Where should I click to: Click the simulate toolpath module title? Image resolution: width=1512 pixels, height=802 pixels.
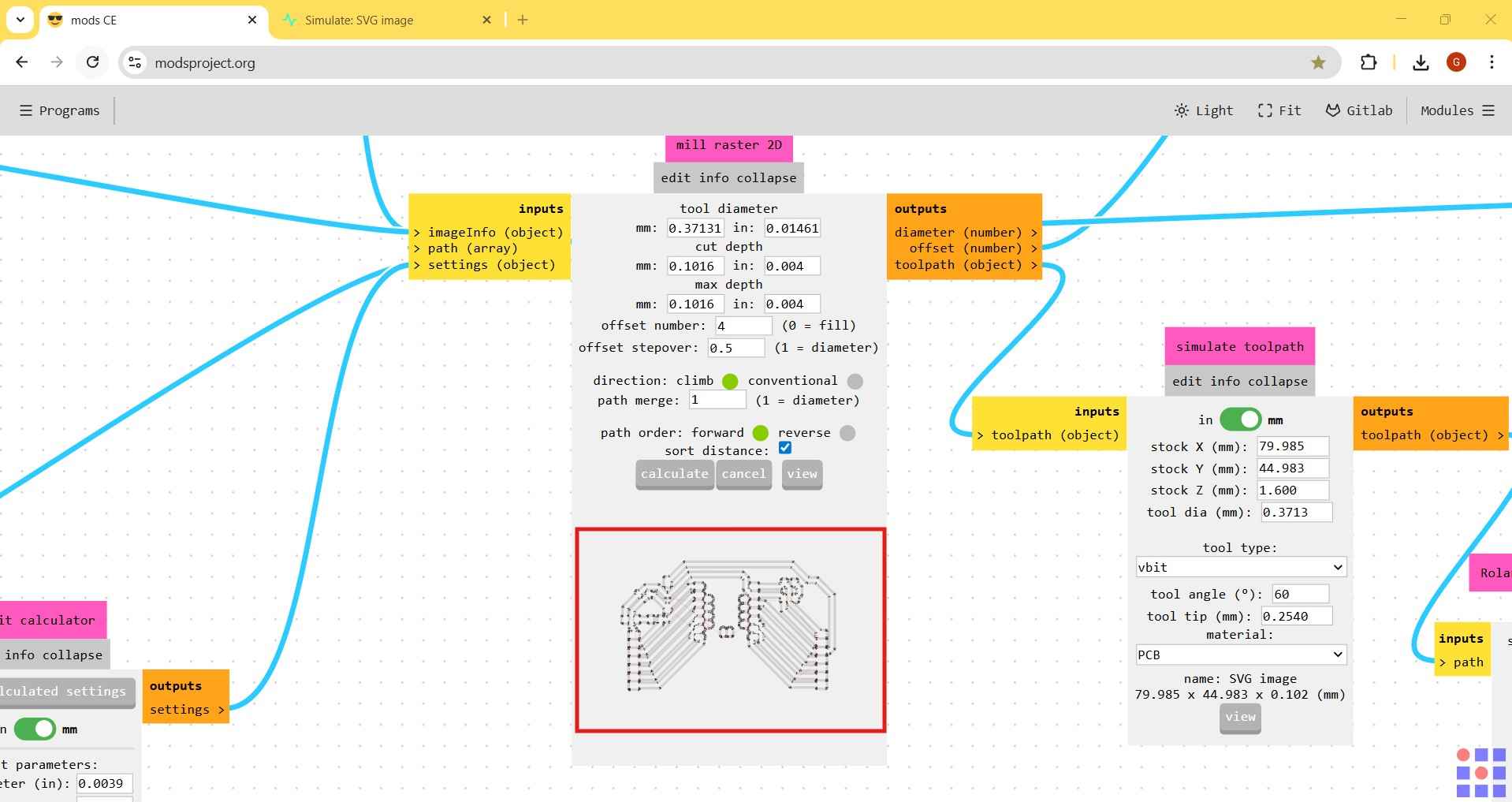1240,346
